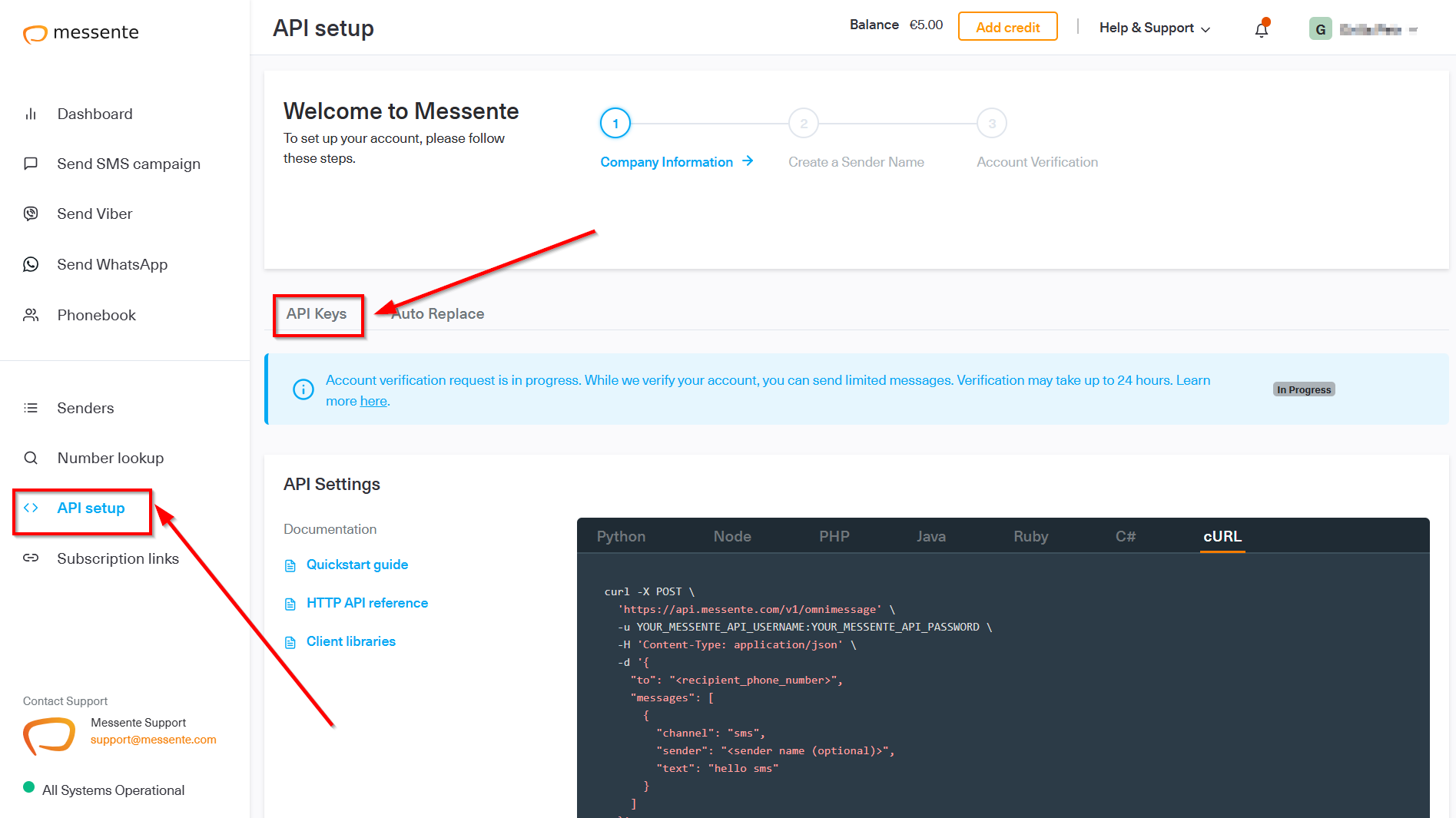Email Messente Support via support@messente.com
The width and height of the screenshot is (1456, 818).
[152, 739]
